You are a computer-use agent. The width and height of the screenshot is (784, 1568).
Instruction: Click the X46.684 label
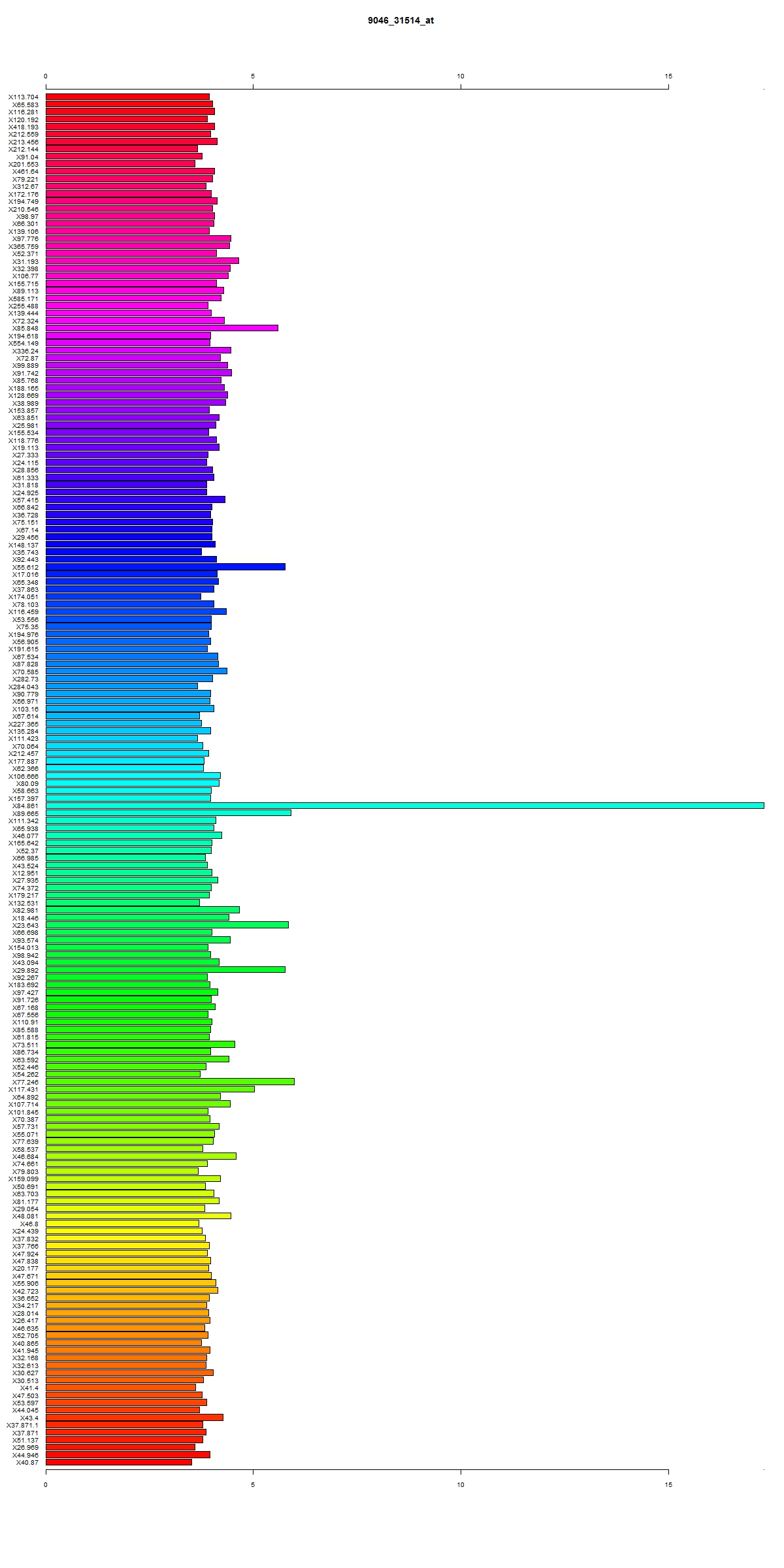point(25,1156)
